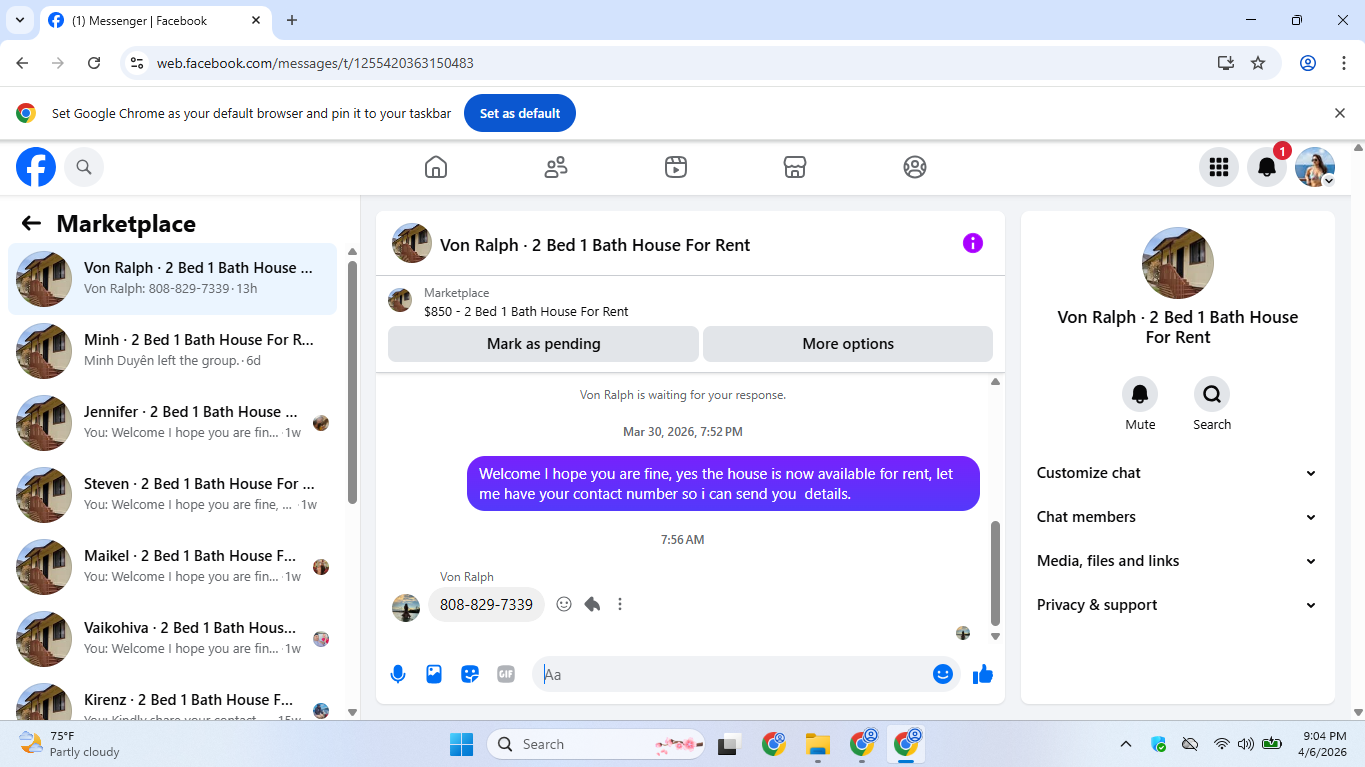Click the large listing photo in info panel

coord(1178,263)
